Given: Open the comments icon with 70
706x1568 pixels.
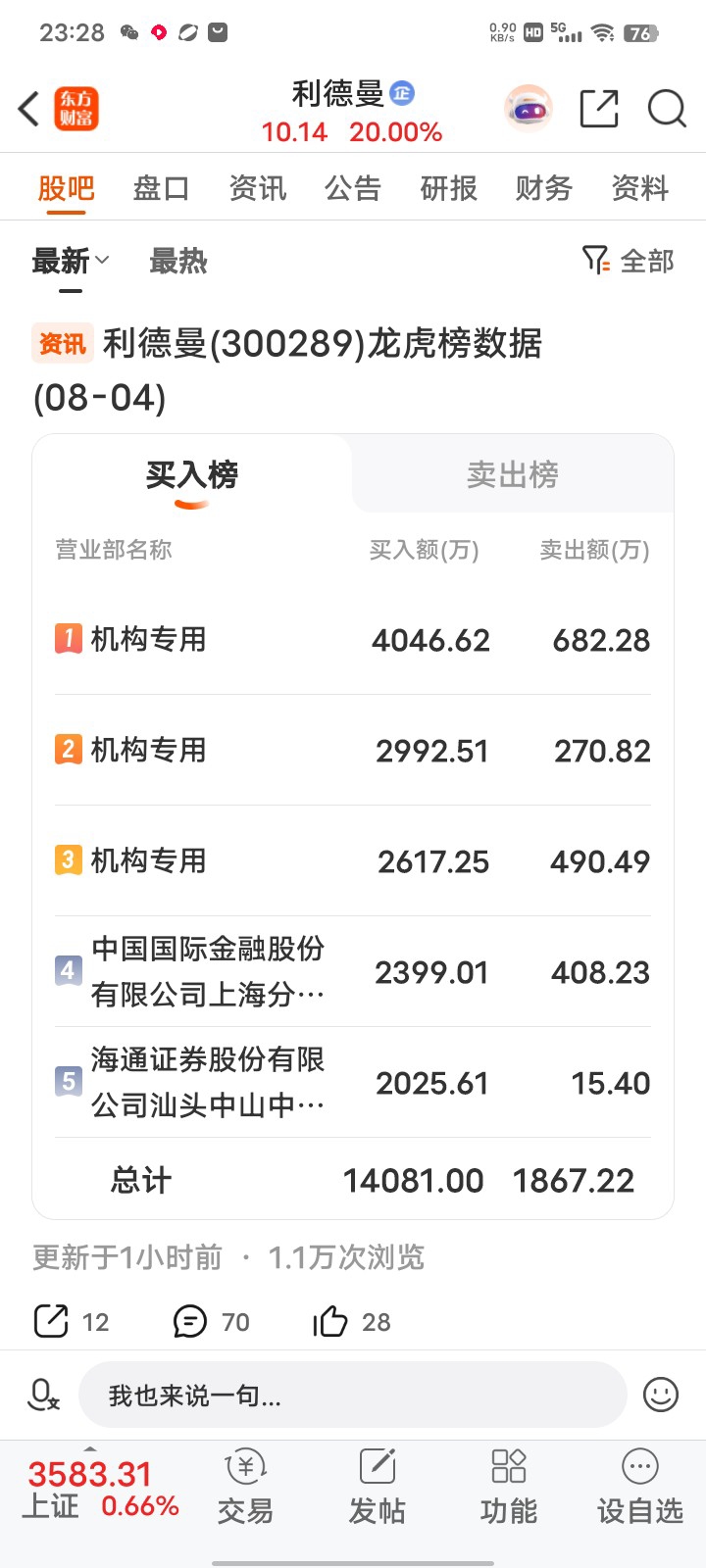Looking at the screenshot, I should [x=190, y=1322].
